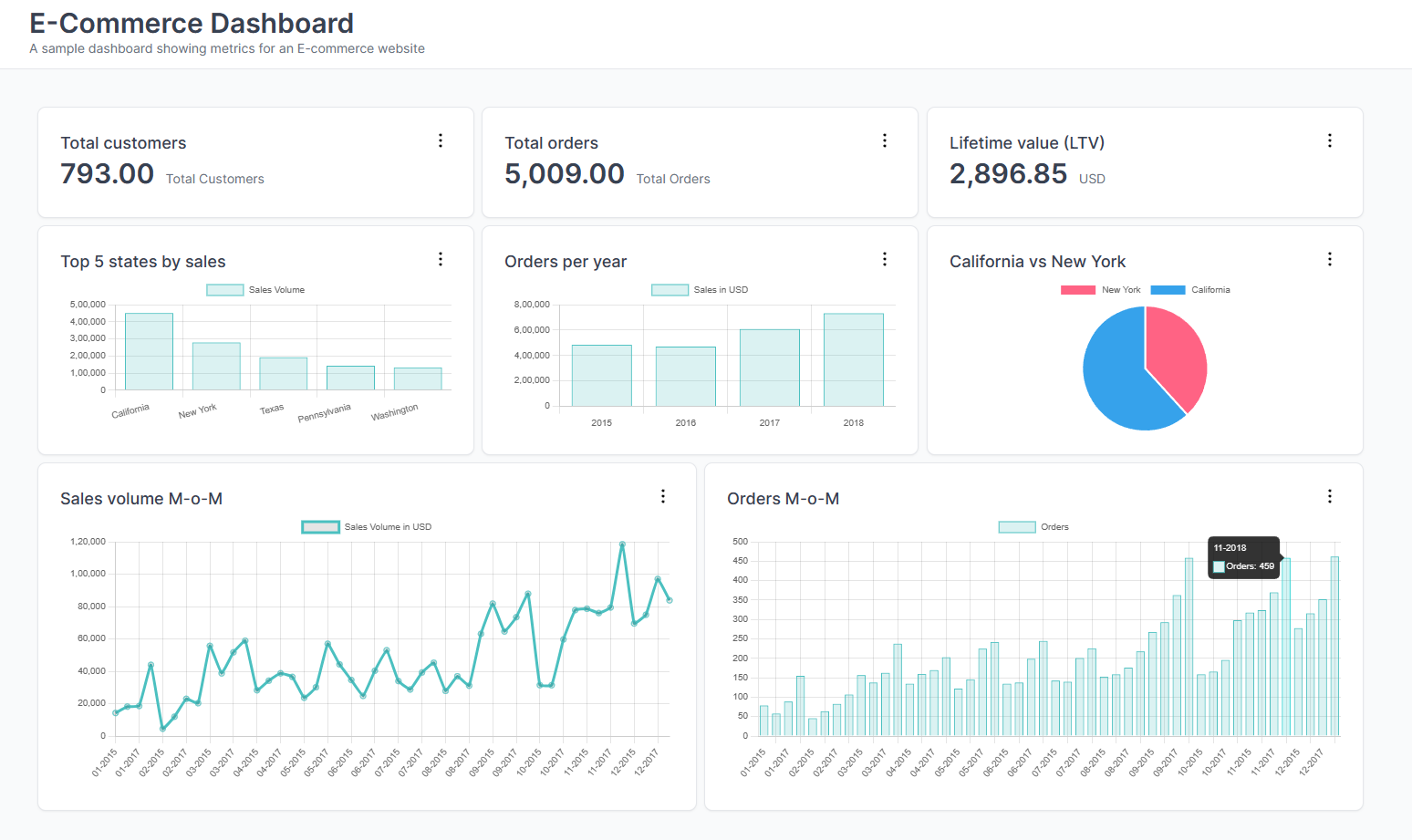Click the highest peak point on sales line
The image size is (1412, 840).
point(622,544)
